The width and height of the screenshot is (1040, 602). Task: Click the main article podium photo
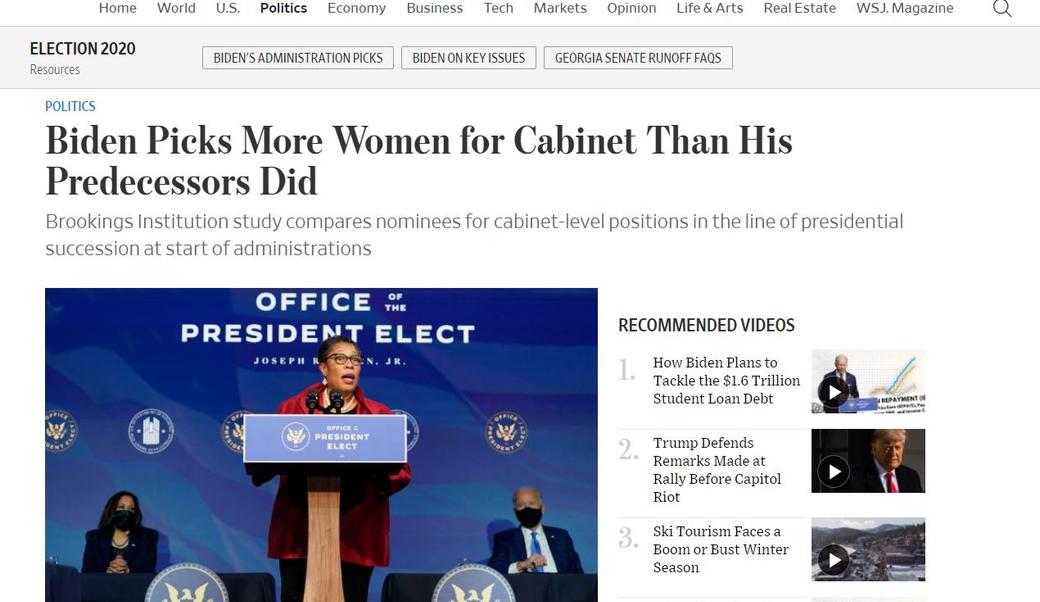321,445
